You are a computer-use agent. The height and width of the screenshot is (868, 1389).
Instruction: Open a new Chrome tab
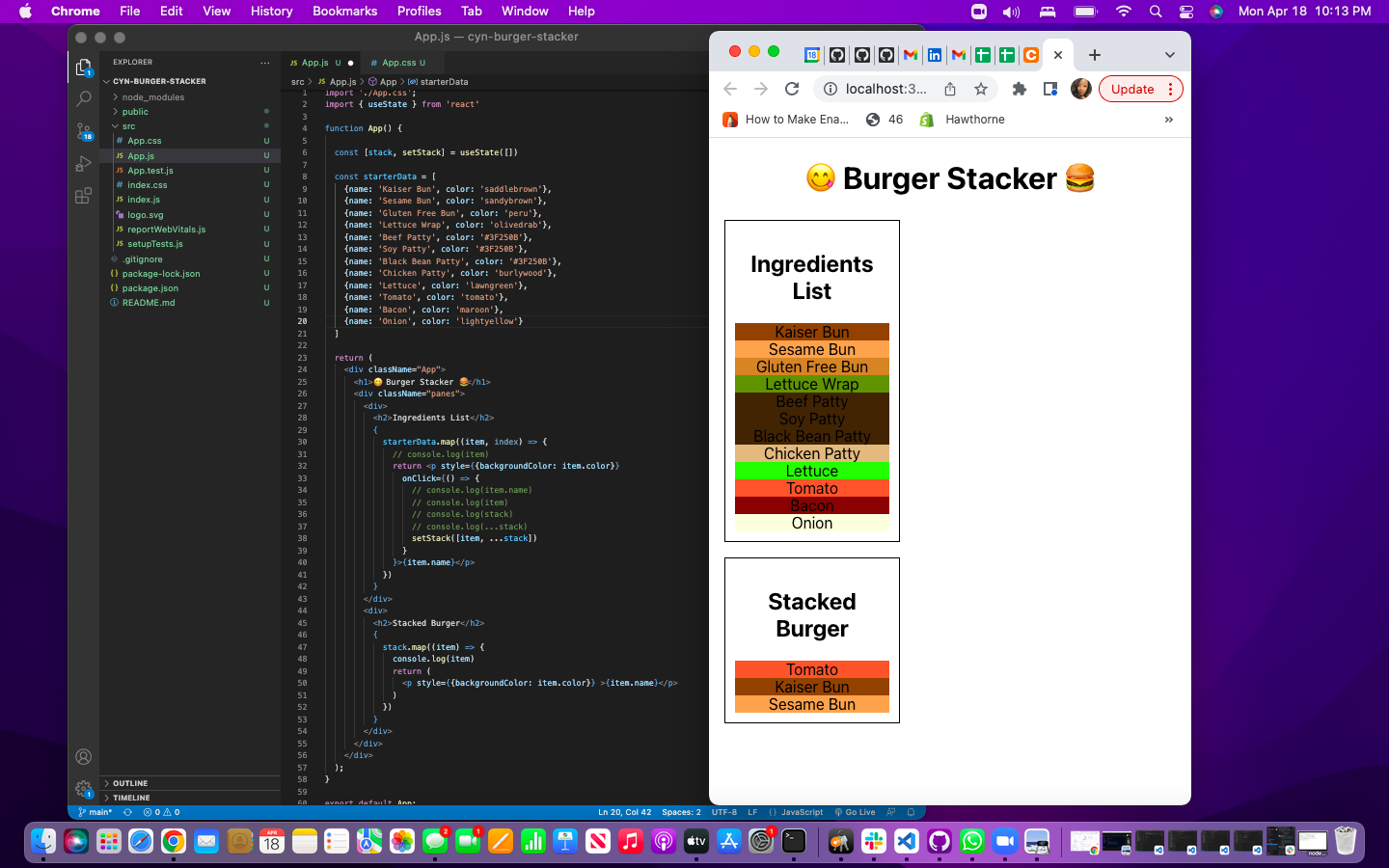pos(1094,55)
